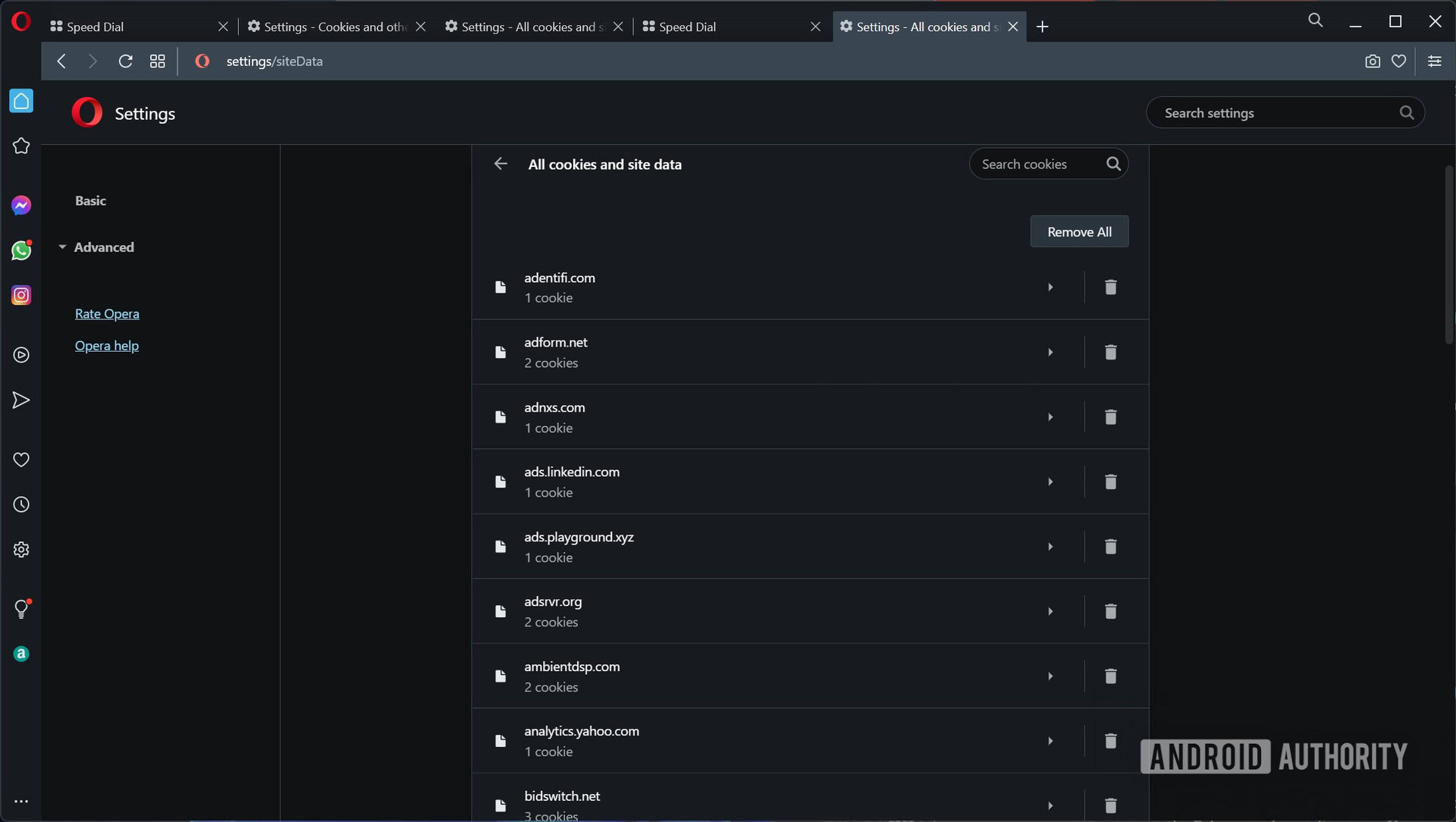1456x822 pixels.
Task: Open sidebar bookmarks star icon
Action: 21,146
